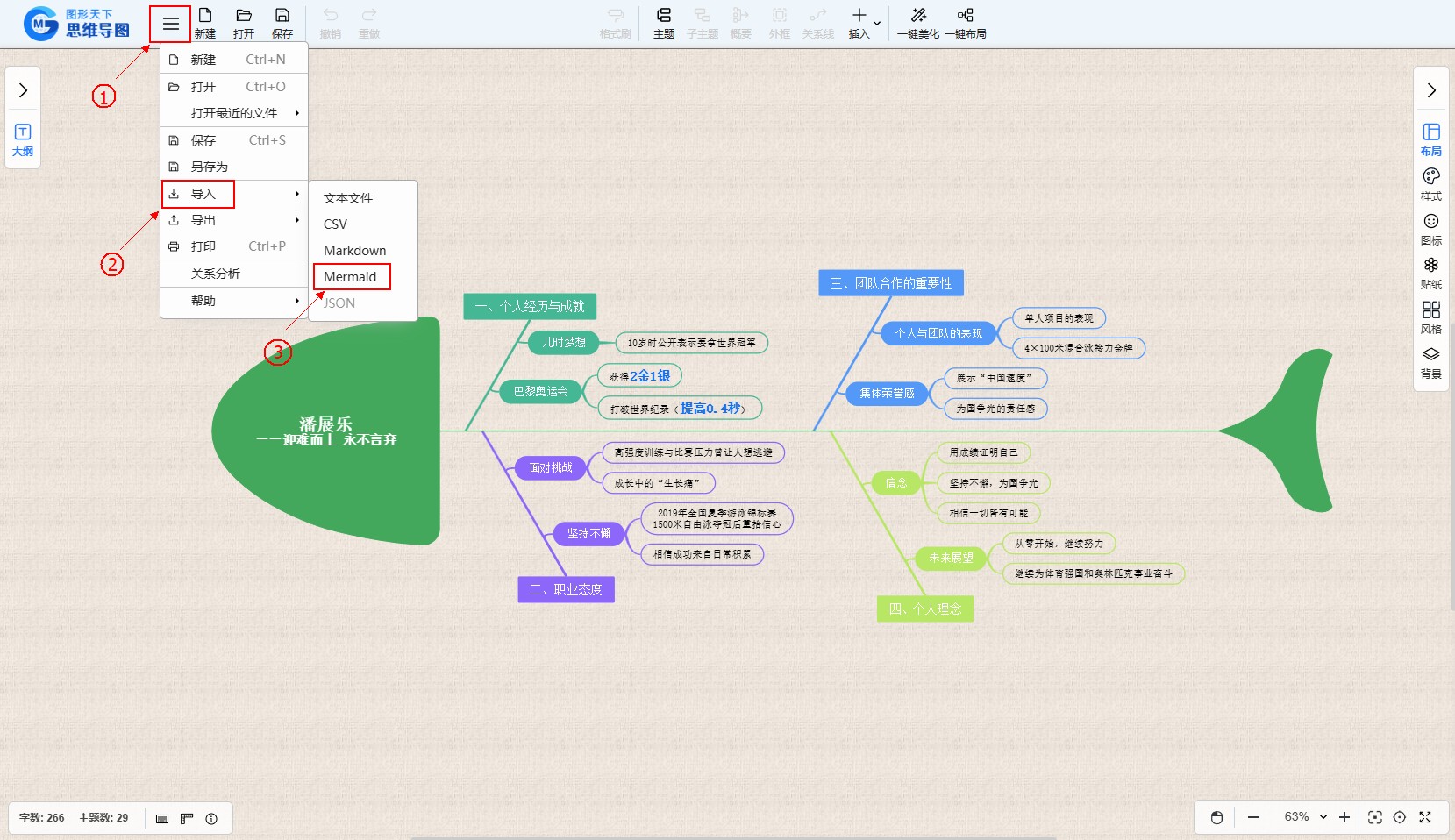Select the 巴黎奥运会 mind map node
The image size is (1455, 840).
(x=540, y=392)
